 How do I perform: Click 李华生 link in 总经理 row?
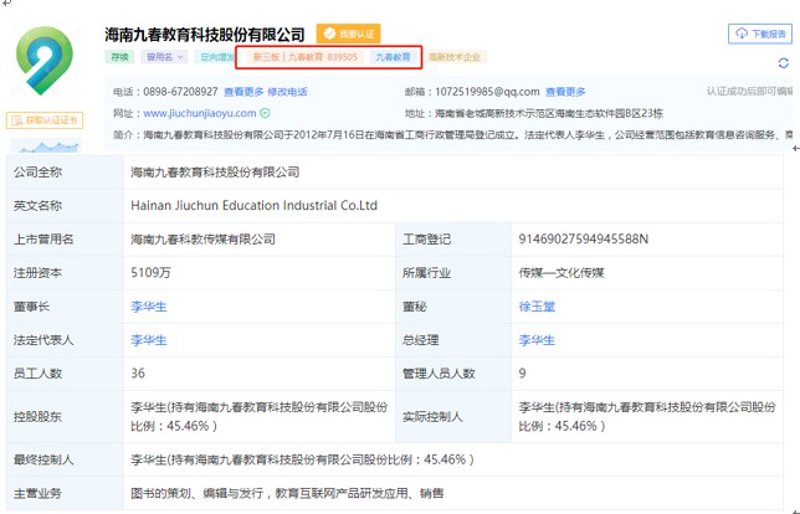tap(537, 340)
